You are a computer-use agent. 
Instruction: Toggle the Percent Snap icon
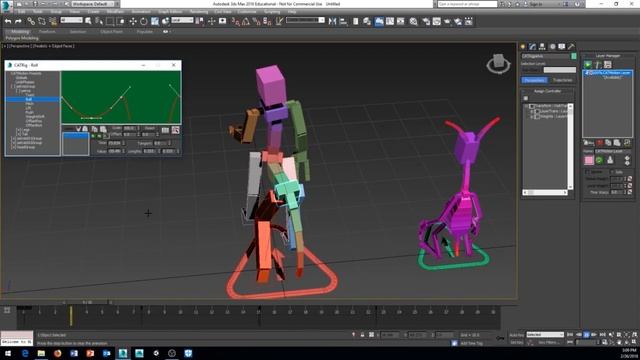point(256,21)
